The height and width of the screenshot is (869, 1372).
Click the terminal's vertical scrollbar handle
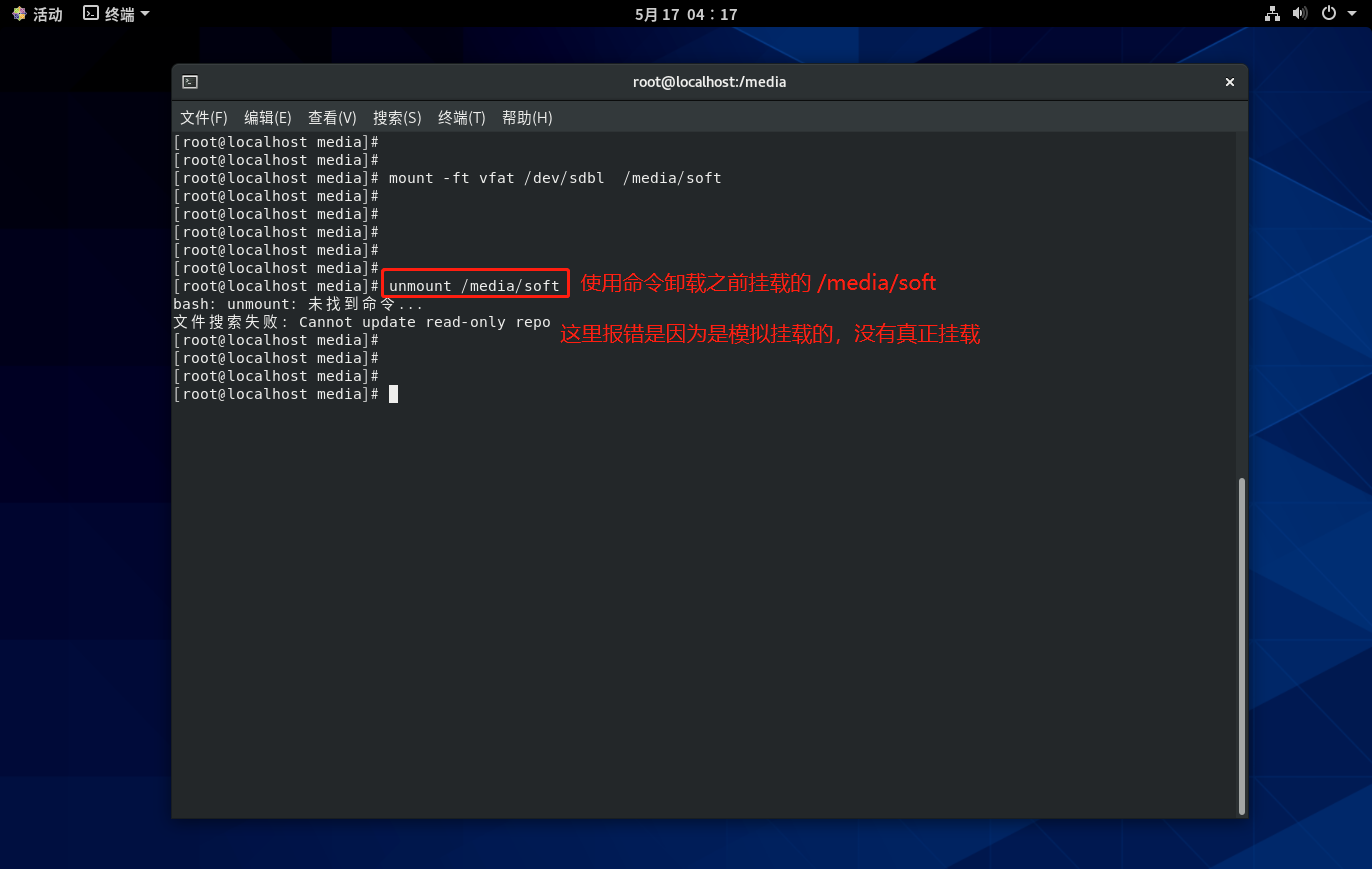(x=1242, y=644)
